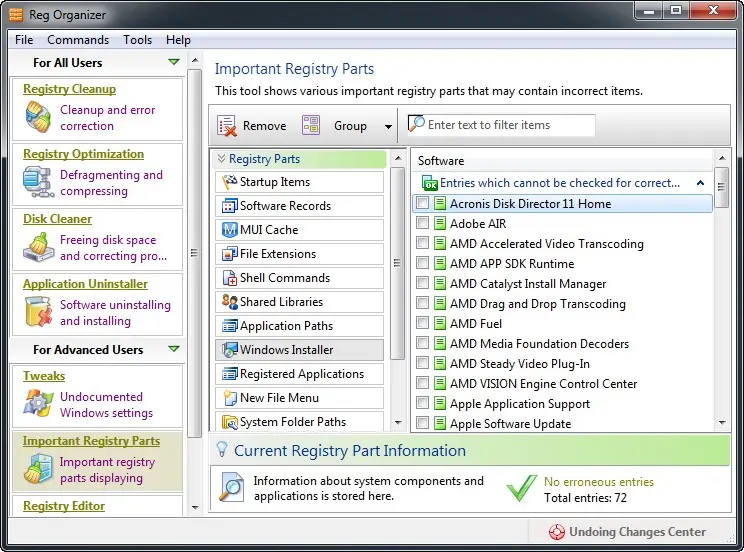This screenshot has width=744, height=552.
Task: Check AMD Drag and Drop Transcoding checkbox
Action: 422,303
